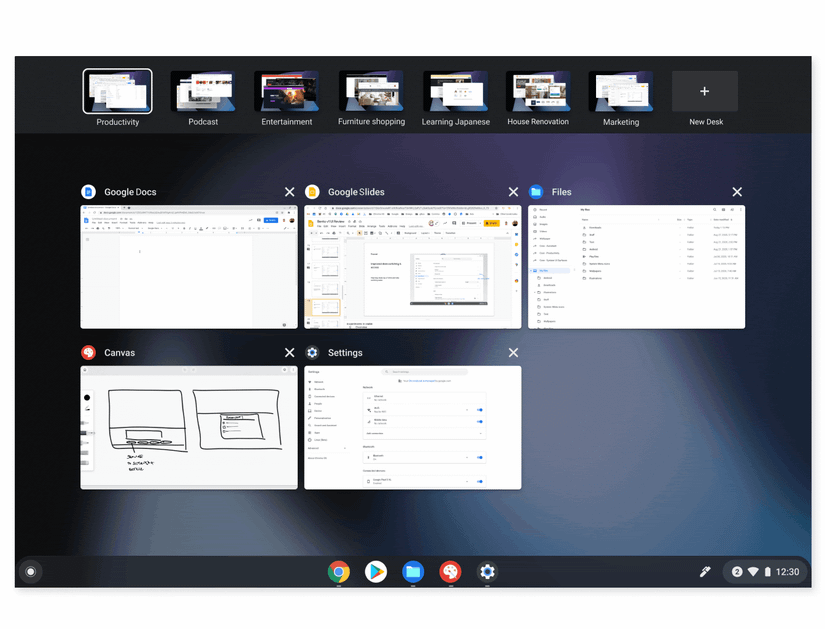Switch to the Entertainment desk
Image resolution: width=825 pixels, height=629 pixels.
coord(286,90)
